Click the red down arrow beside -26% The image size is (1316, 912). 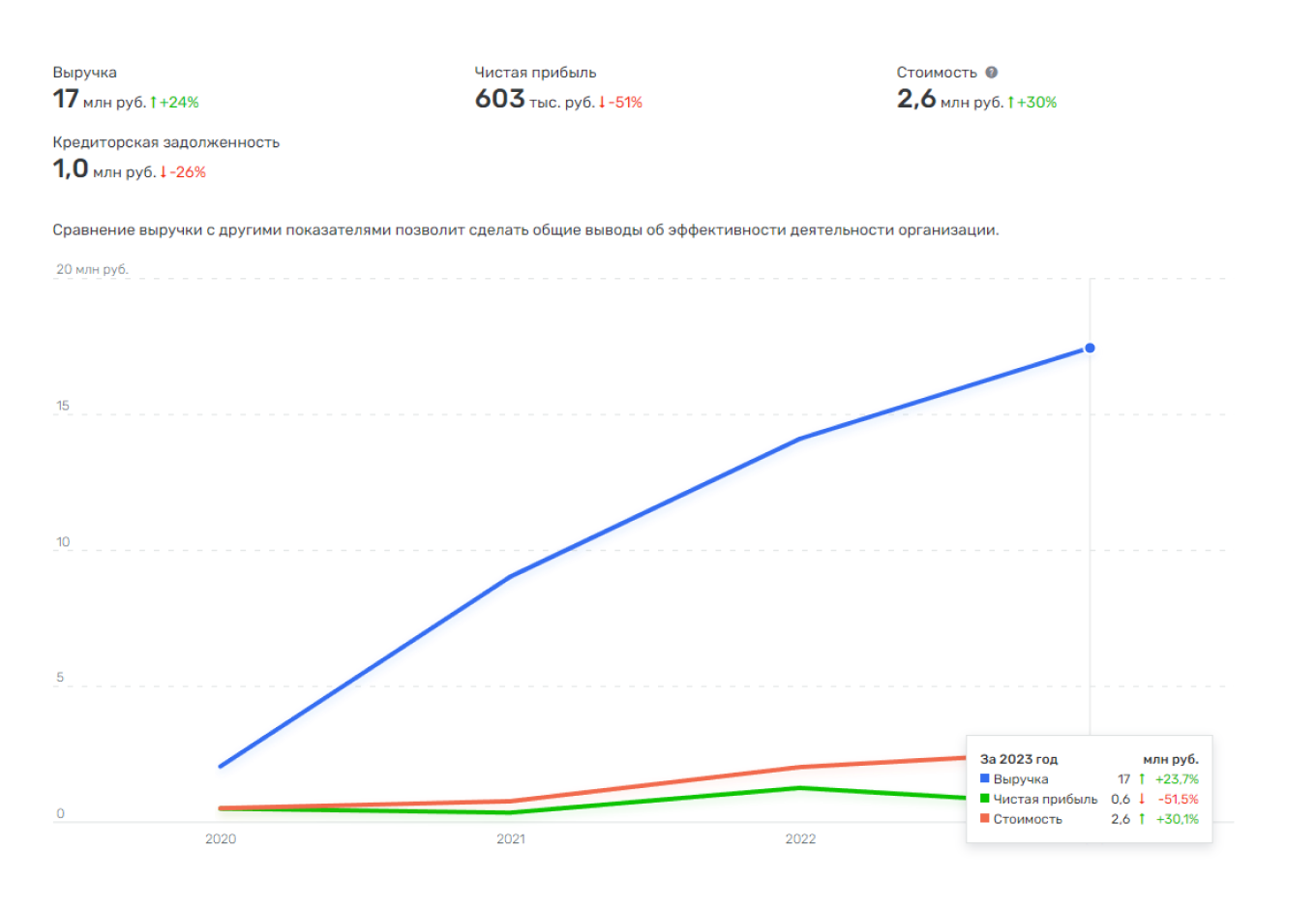tap(164, 171)
